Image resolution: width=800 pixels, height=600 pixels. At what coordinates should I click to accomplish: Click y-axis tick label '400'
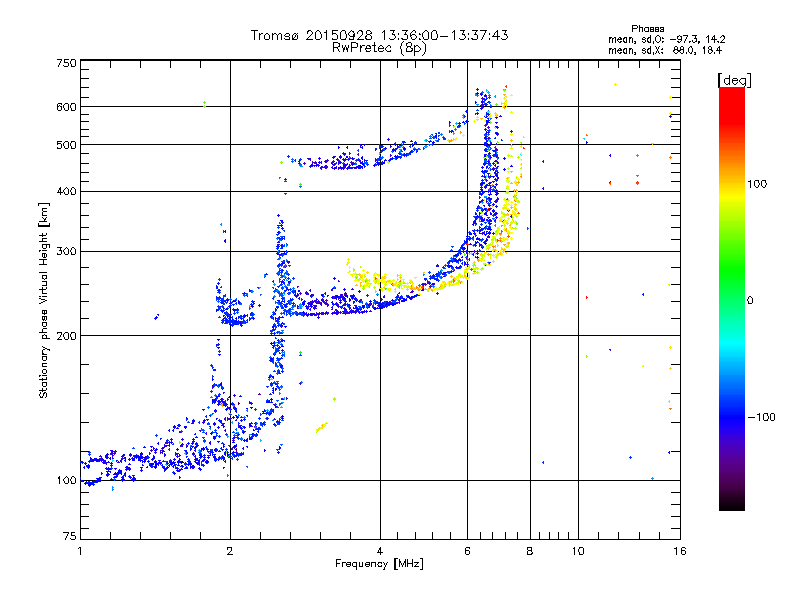(67, 192)
